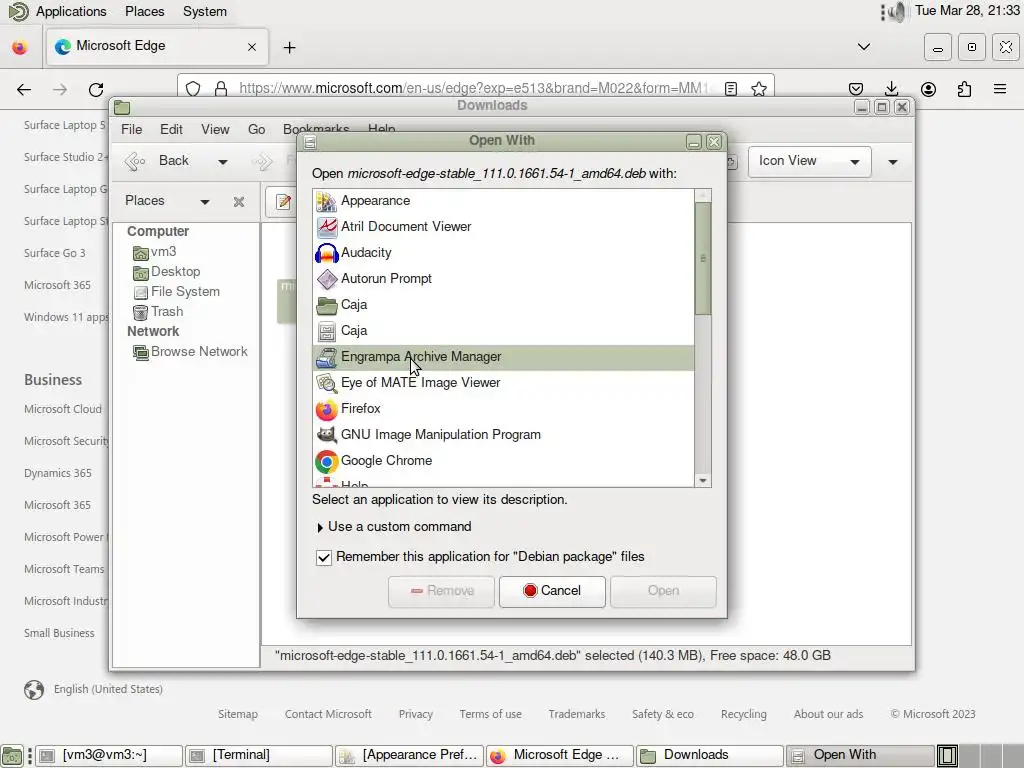Click scrollbar down arrow in application list
Image resolution: width=1024 pixels, height=768 pixels.
point(703,481)
